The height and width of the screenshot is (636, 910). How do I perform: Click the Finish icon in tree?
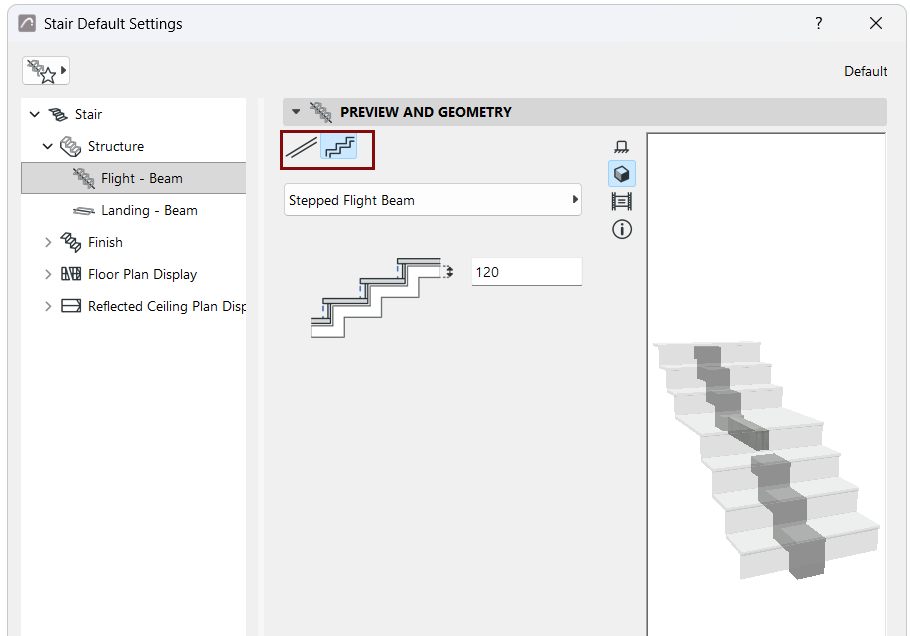pos(71,242)
